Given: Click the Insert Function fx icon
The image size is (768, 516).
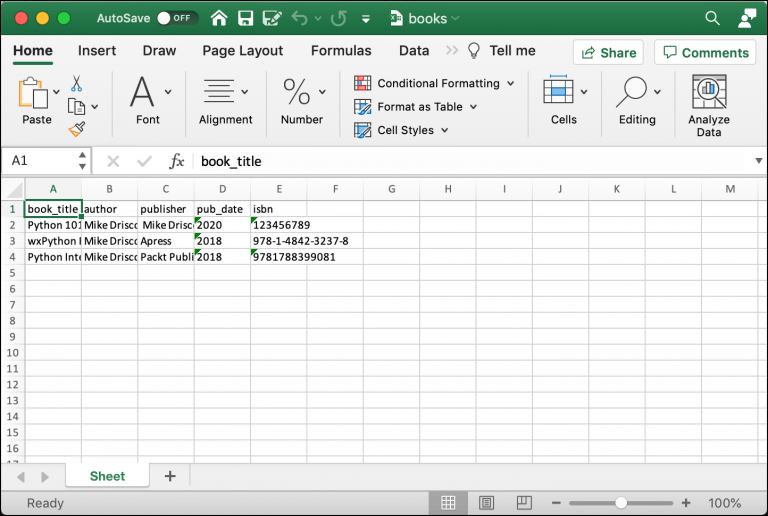Looking at the screenshot, I should point(176,161).
